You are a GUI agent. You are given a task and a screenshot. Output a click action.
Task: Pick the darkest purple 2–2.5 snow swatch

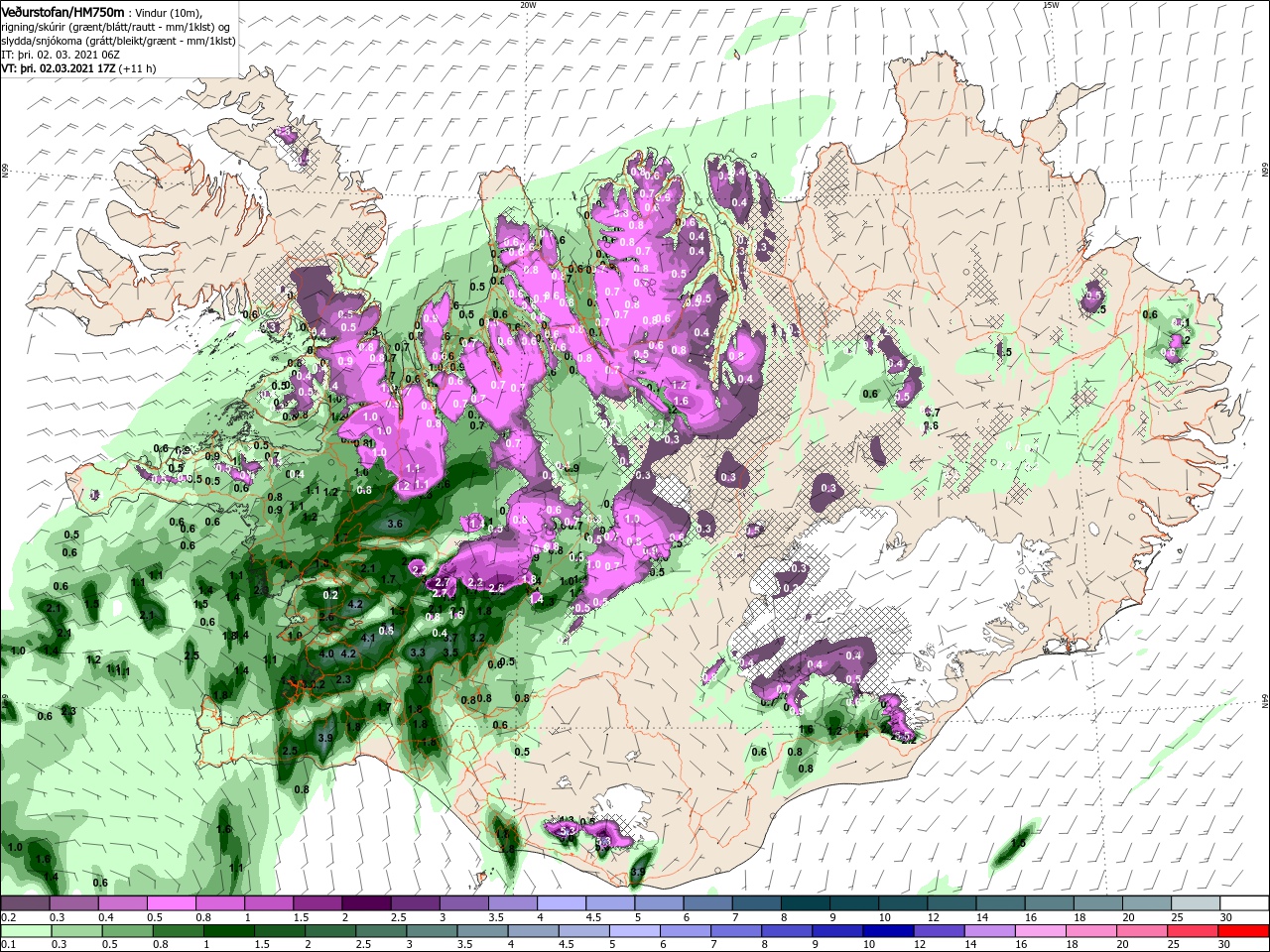point(365,902)
